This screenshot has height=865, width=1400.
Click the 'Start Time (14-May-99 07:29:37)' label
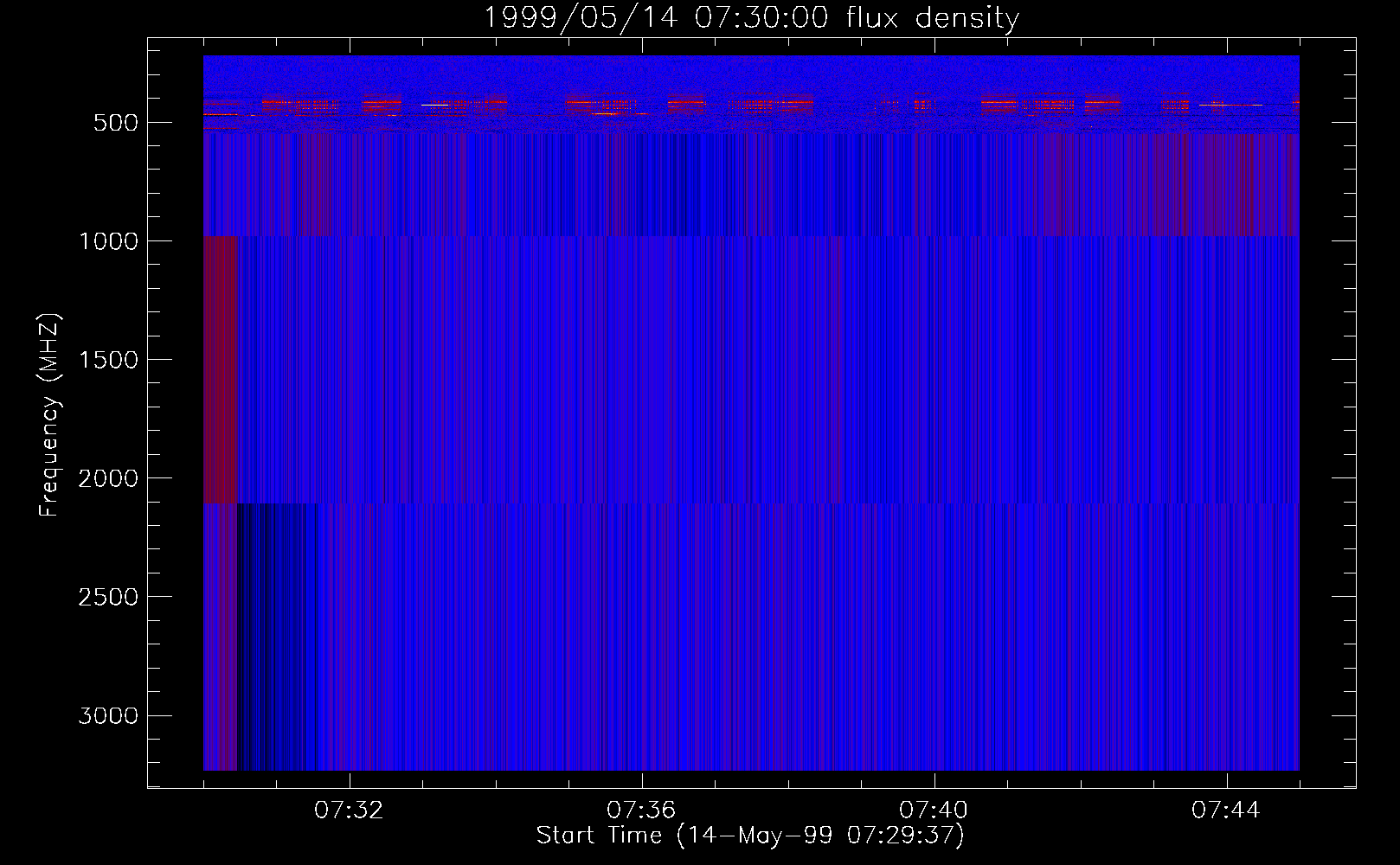coord(750,836)
